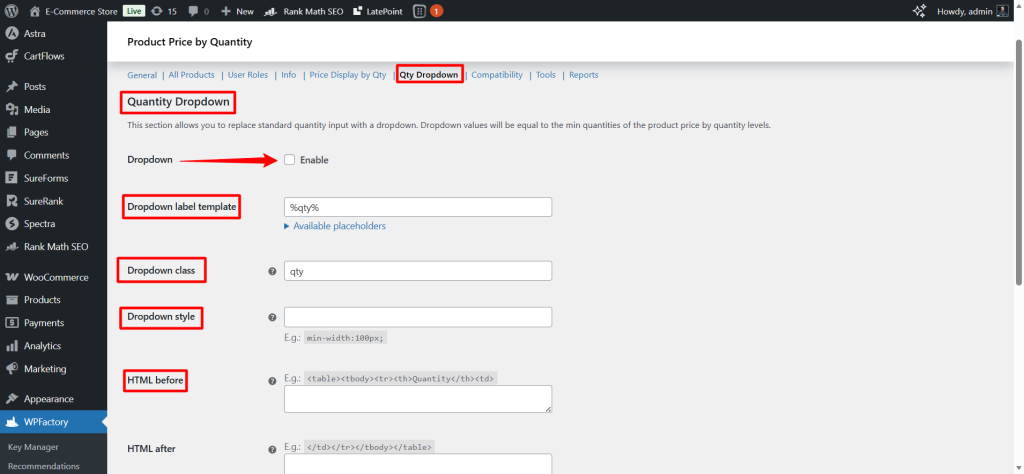Click the help icon beside Dropdown class
Image resolution: width=1024 pixels, height=474 pixels.
tap(272, 271)
